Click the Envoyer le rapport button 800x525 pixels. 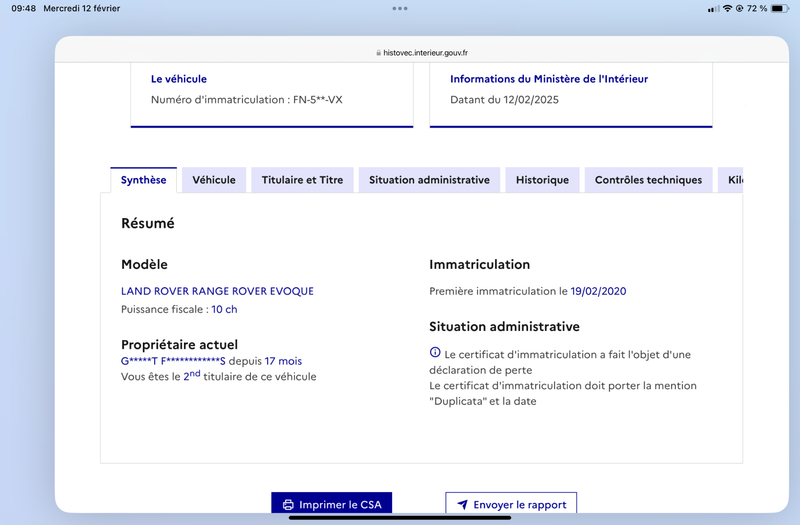511,503
